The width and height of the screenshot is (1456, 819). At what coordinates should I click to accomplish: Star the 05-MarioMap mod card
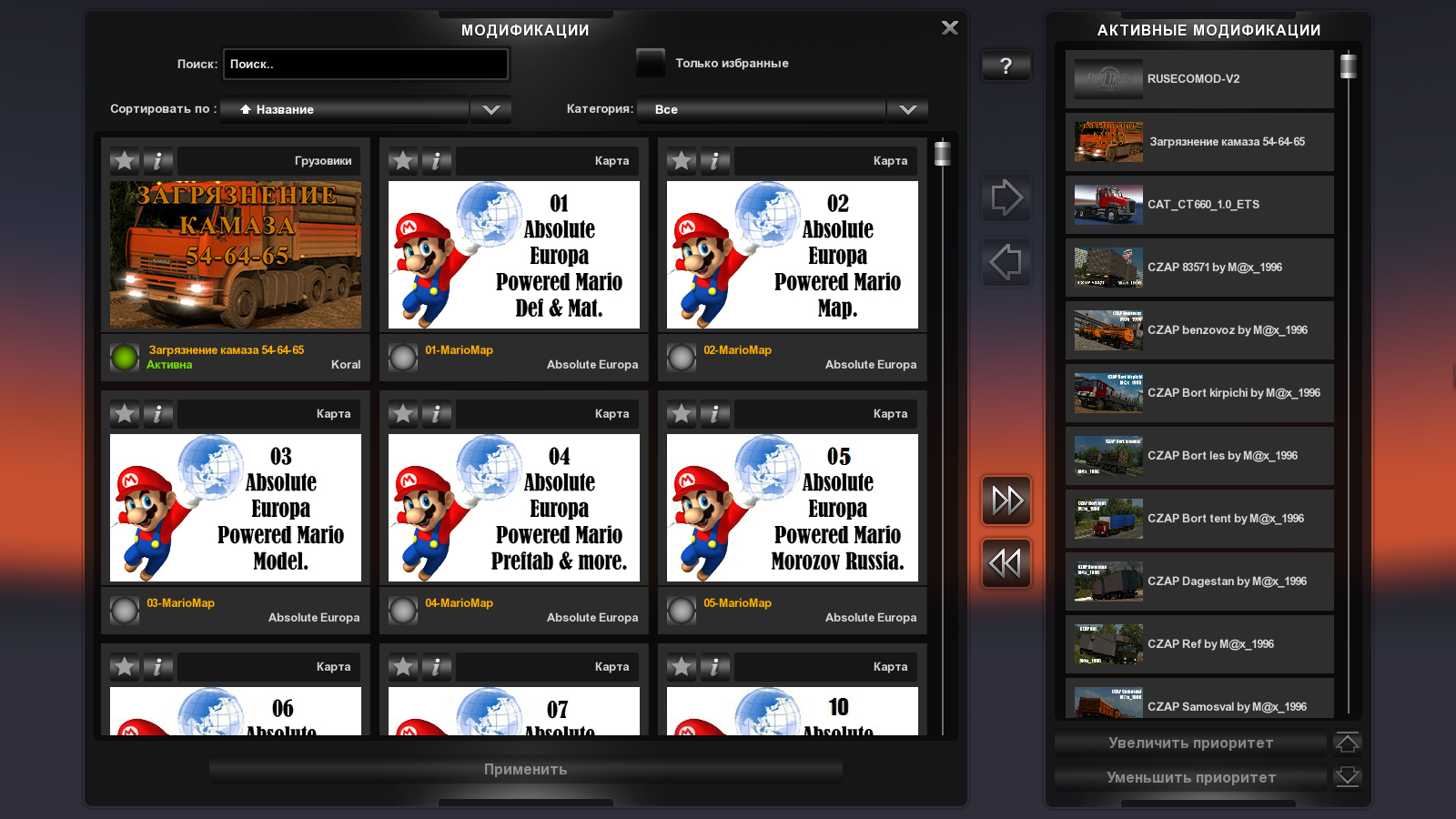click(x=682, y=414)
